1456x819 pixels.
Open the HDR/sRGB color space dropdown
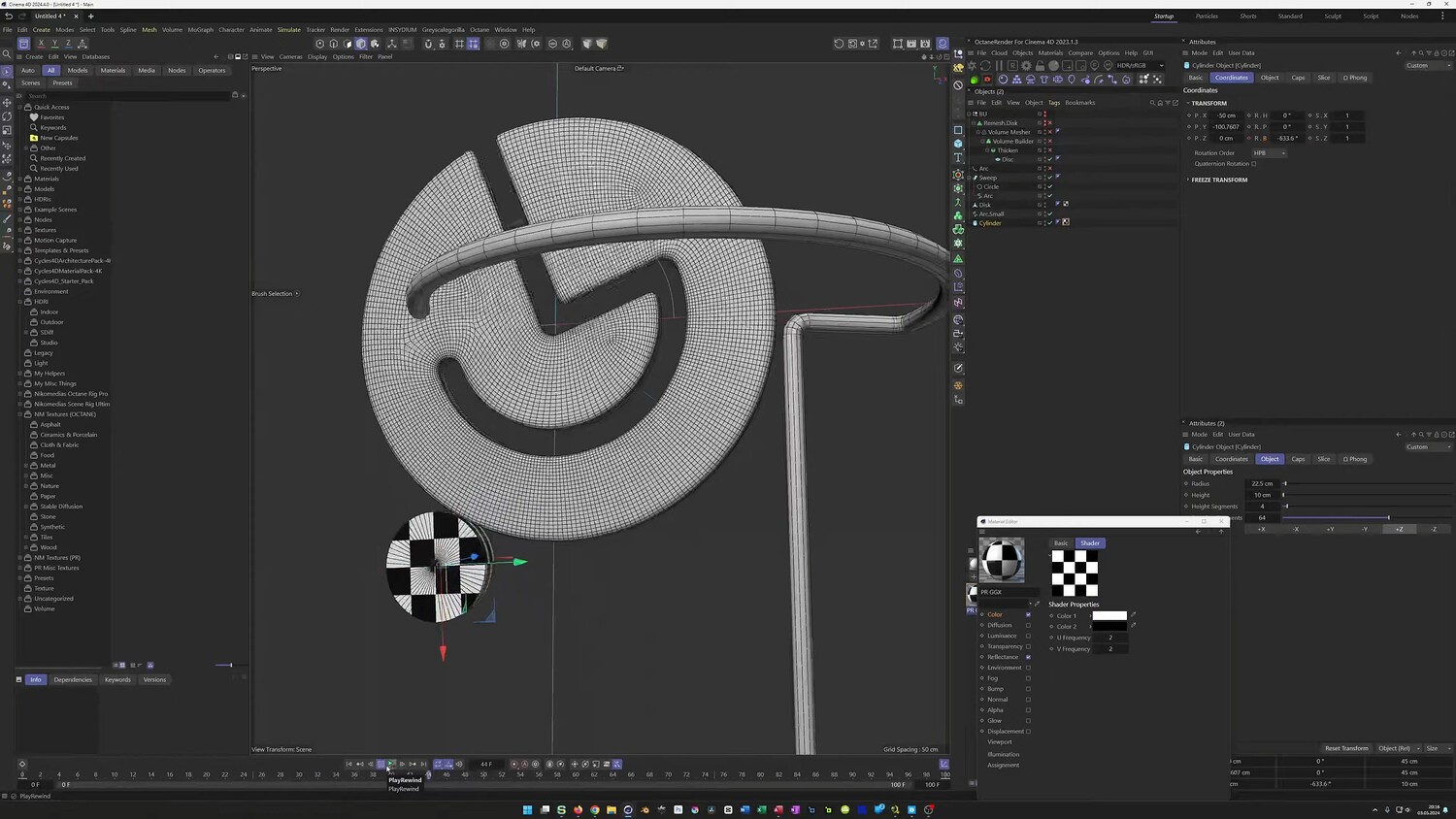tap(1141, 66)
